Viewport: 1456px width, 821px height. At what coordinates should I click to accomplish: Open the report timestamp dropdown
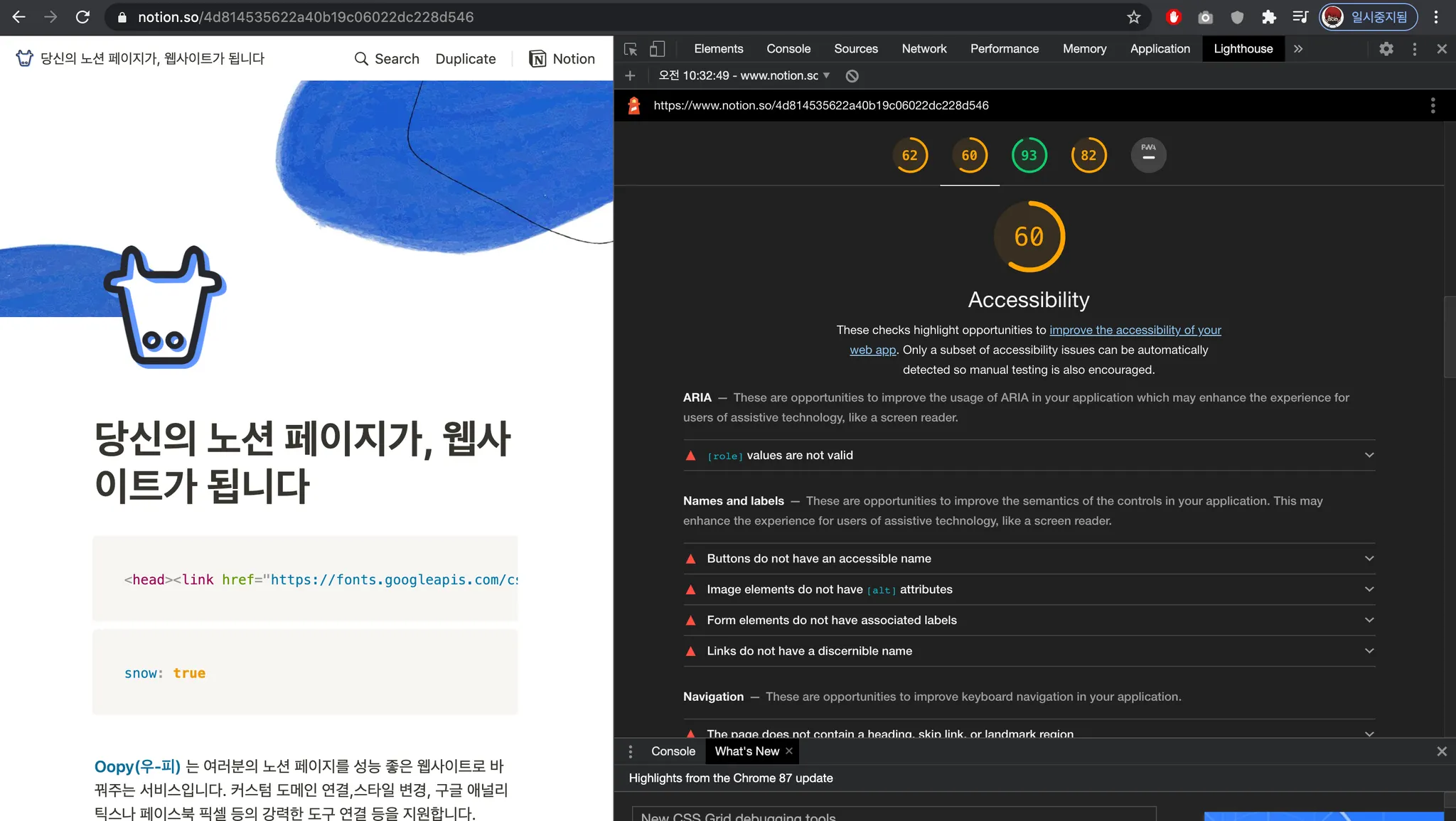744,76
